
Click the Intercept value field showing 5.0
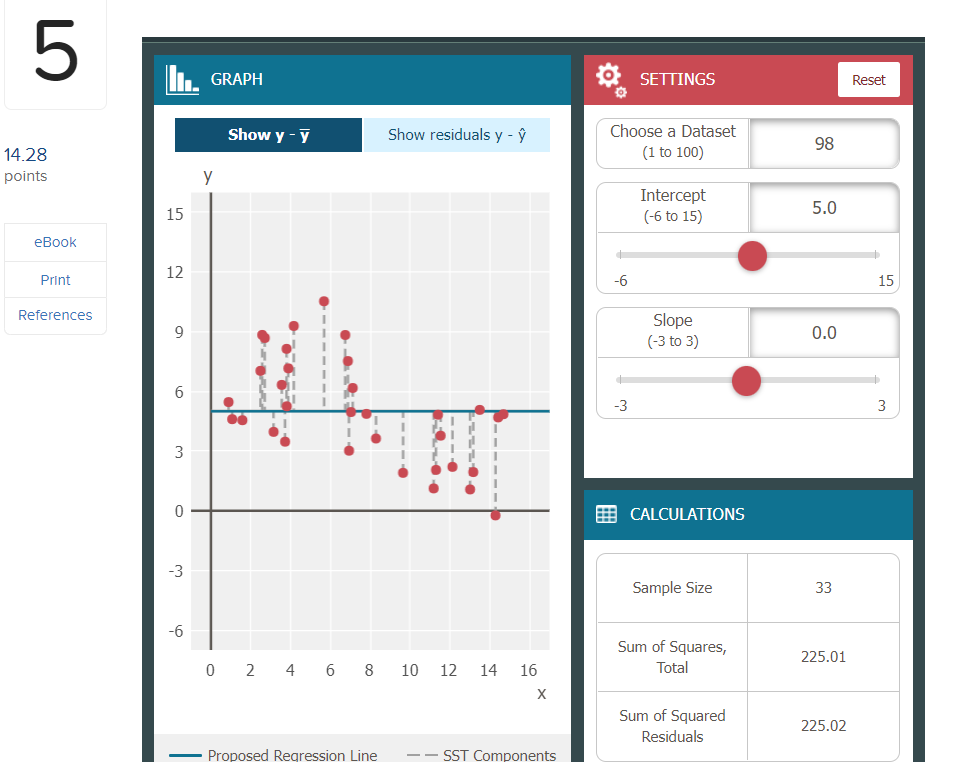click(x=823, y=207)
